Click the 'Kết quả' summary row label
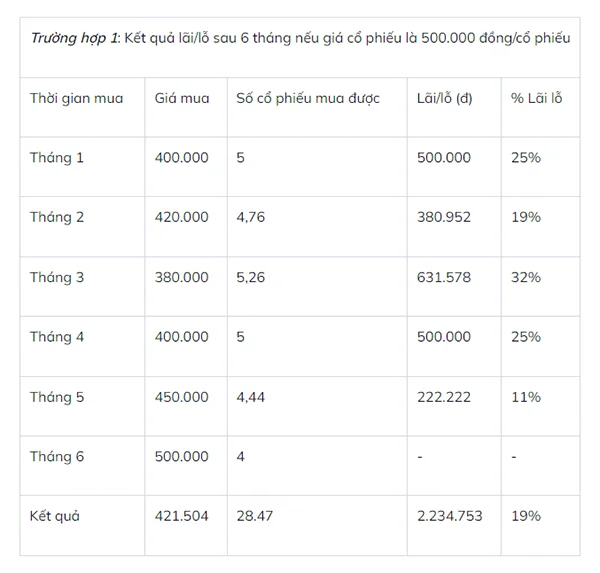600x573 pixels. pyautogui.click(x=55, y=517)
